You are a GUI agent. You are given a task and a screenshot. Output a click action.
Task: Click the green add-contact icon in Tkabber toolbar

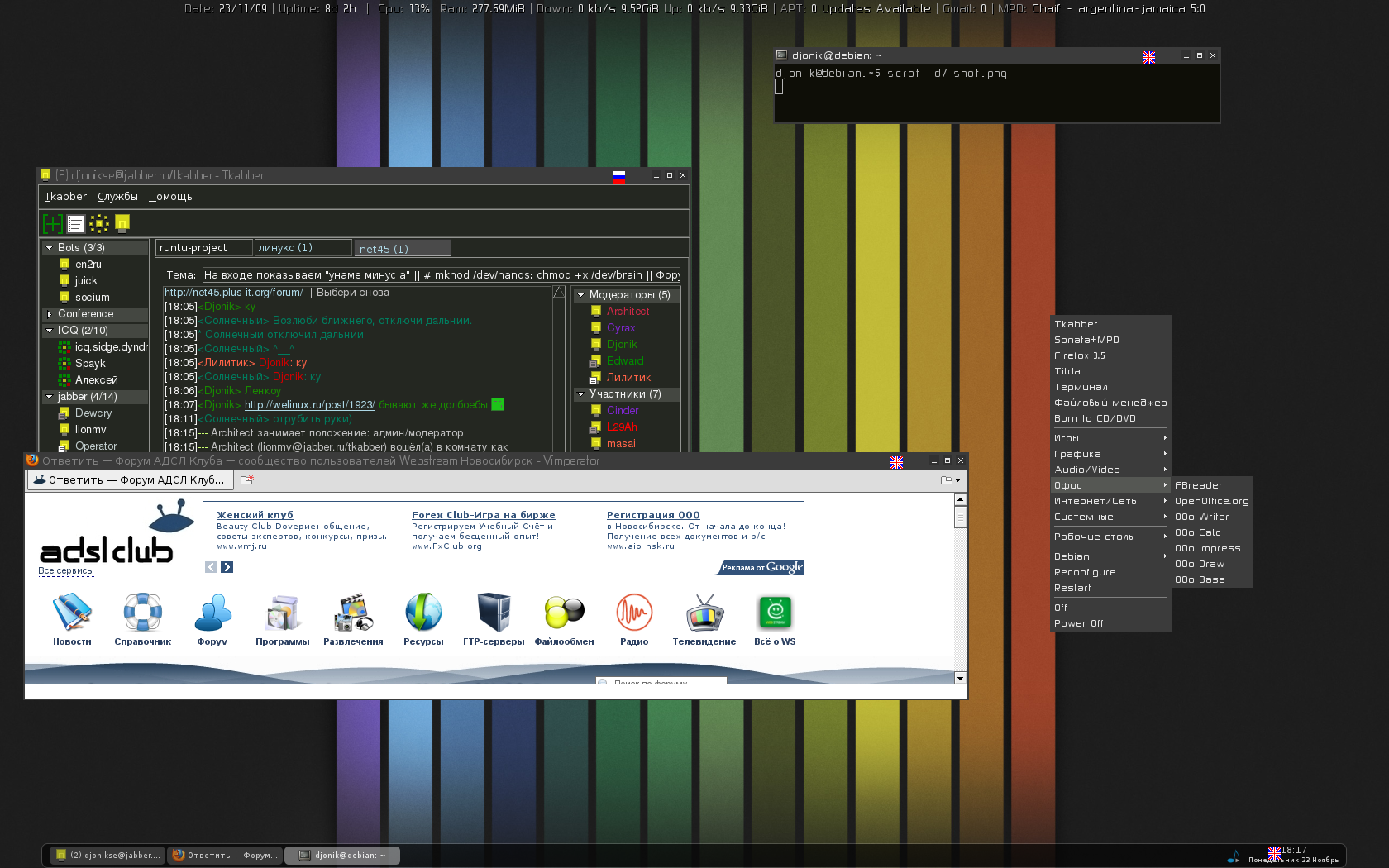[x=53, y=223]
